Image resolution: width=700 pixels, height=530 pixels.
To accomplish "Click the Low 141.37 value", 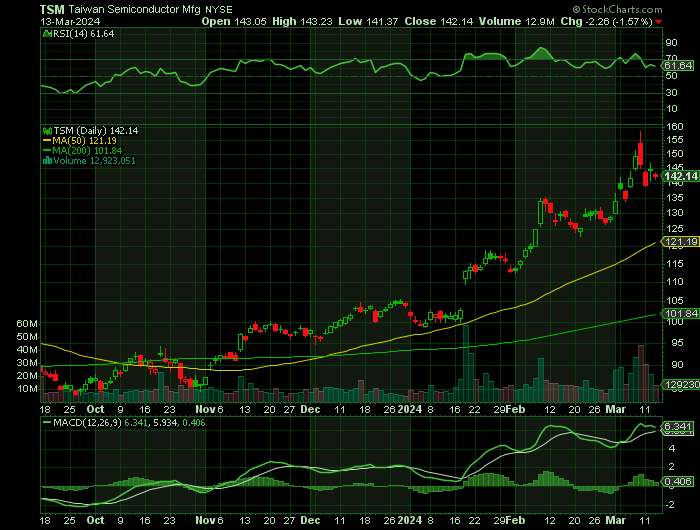I will click(368, 21).
